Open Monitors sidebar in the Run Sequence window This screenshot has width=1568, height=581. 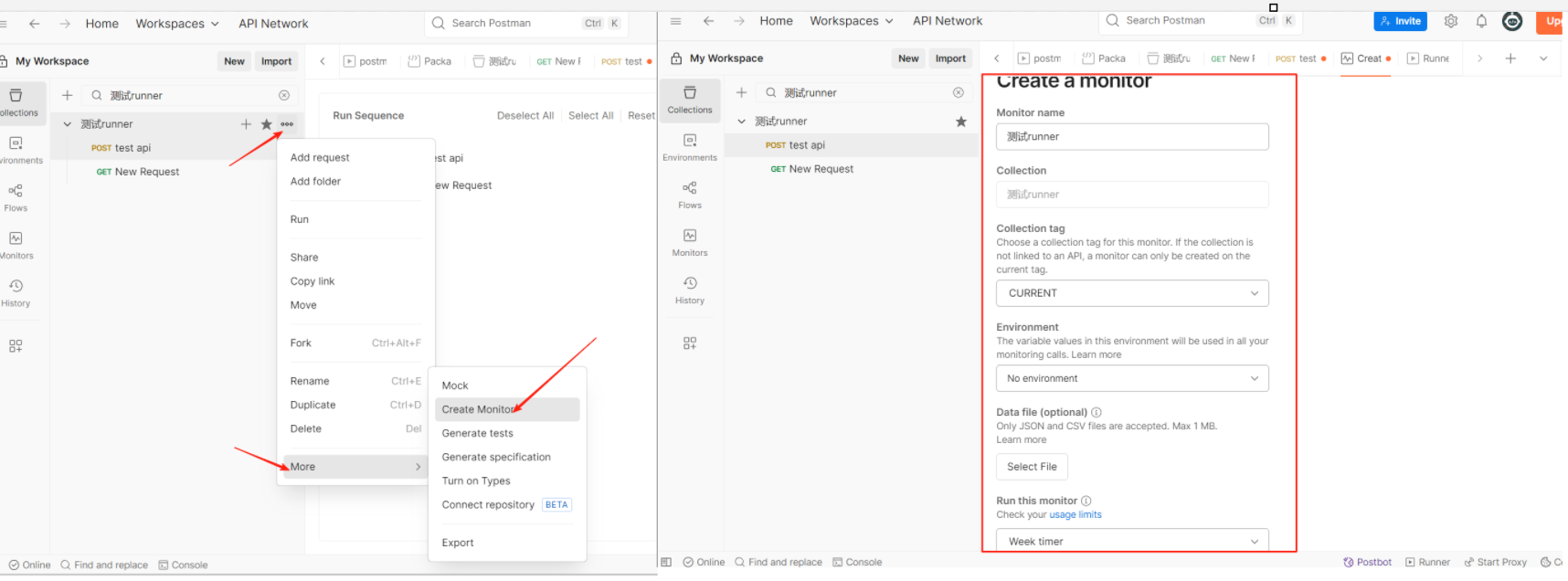tap(16, 245)
